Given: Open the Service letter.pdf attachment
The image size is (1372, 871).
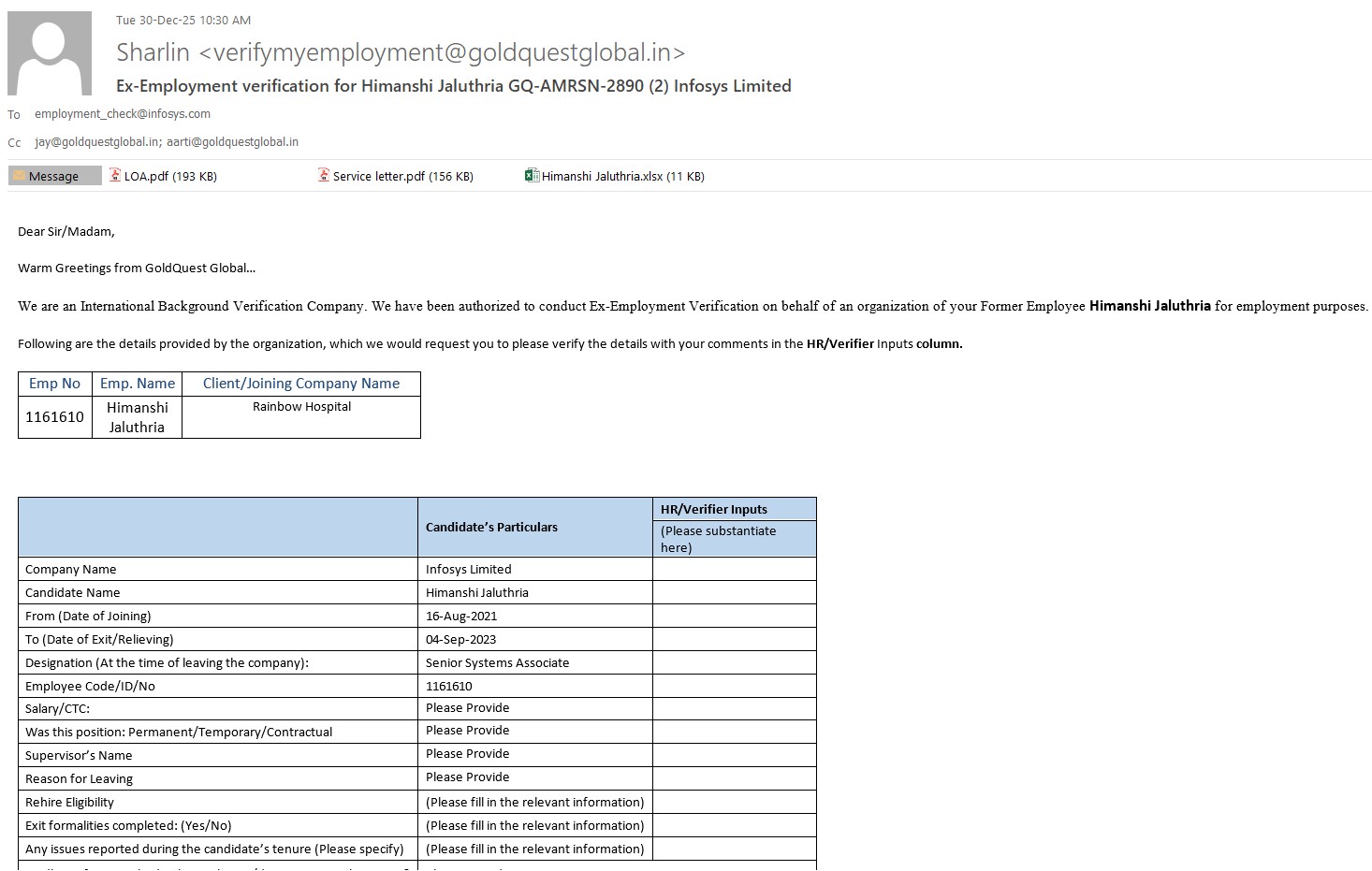Looking at the screenshot, I should coord(402,176).
